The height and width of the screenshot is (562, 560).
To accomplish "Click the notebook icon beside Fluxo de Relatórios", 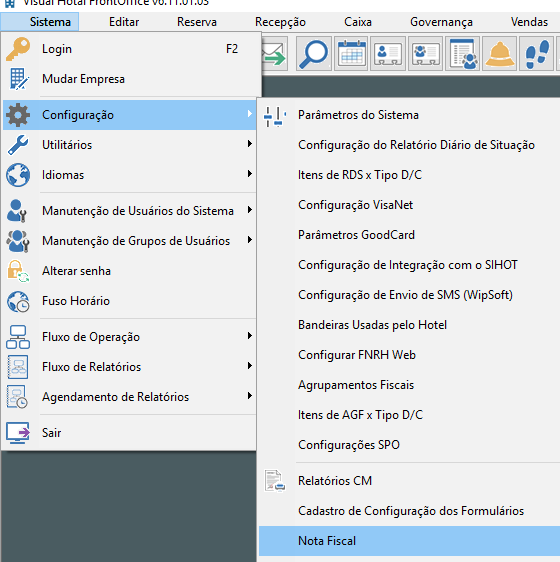I will (x=18, y=367).
